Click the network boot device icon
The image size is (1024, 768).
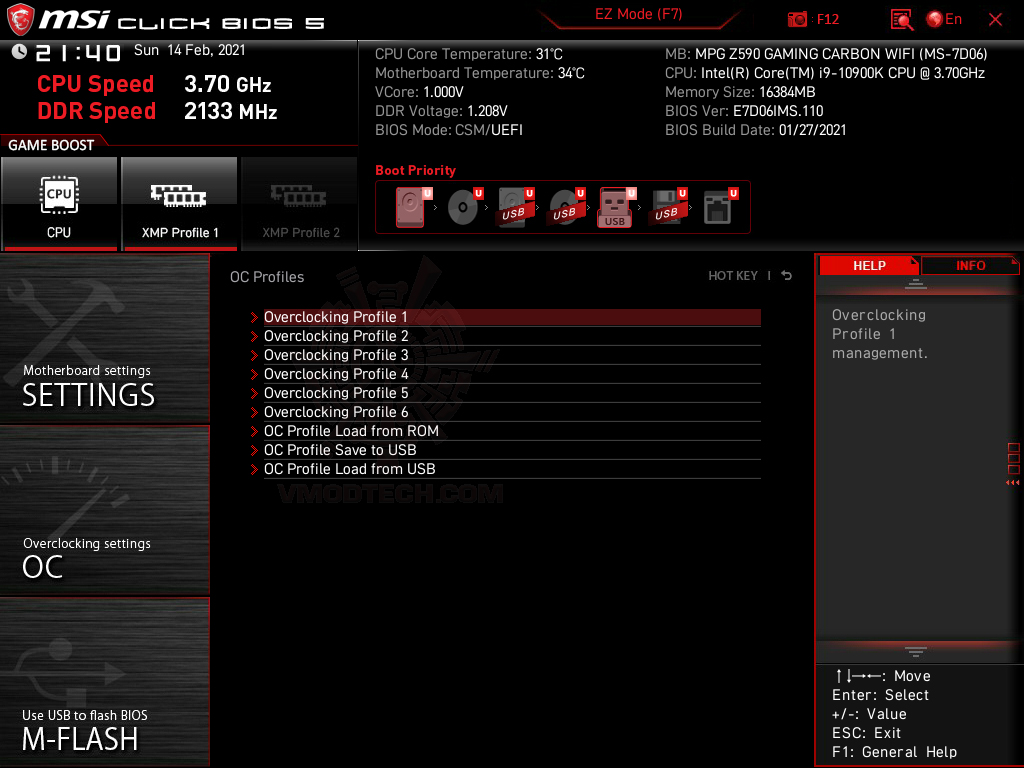(716, 206)
